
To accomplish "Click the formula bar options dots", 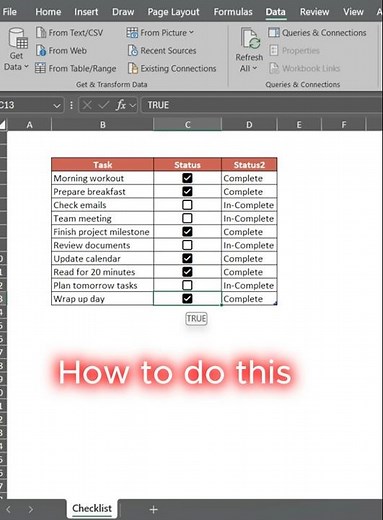I will pos(71,105).
